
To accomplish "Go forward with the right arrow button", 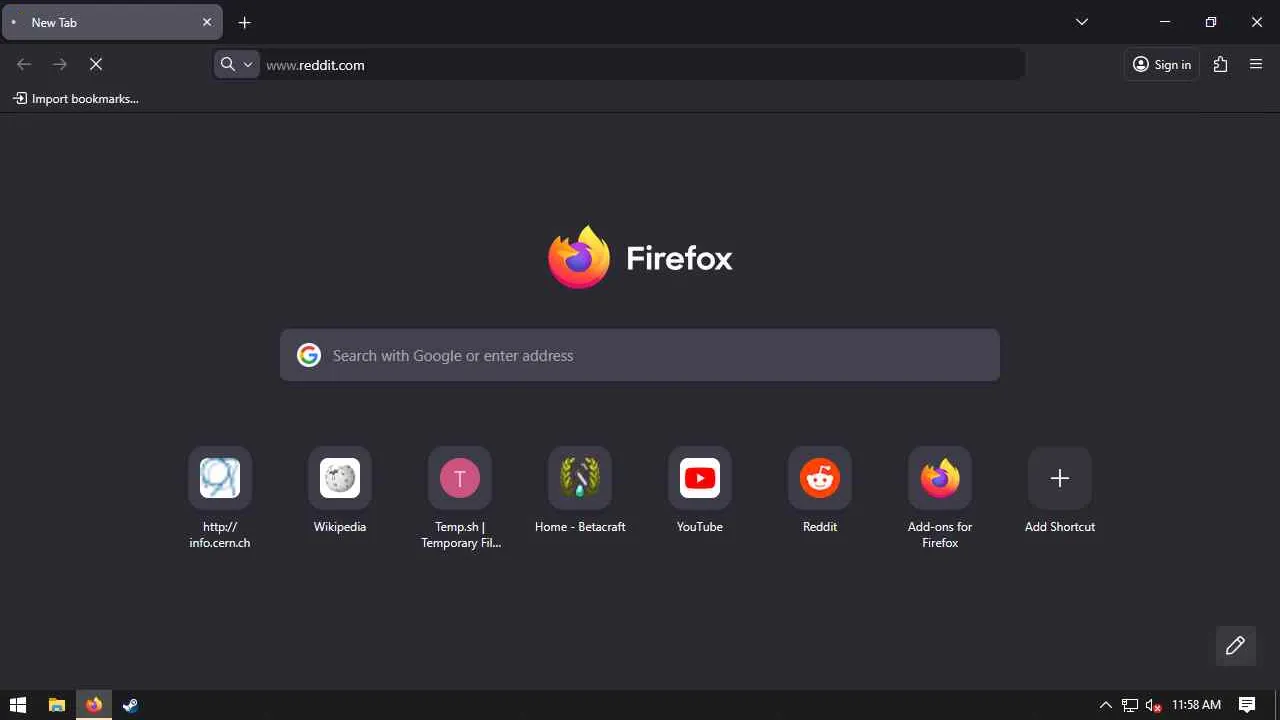I will pos(60,64).
